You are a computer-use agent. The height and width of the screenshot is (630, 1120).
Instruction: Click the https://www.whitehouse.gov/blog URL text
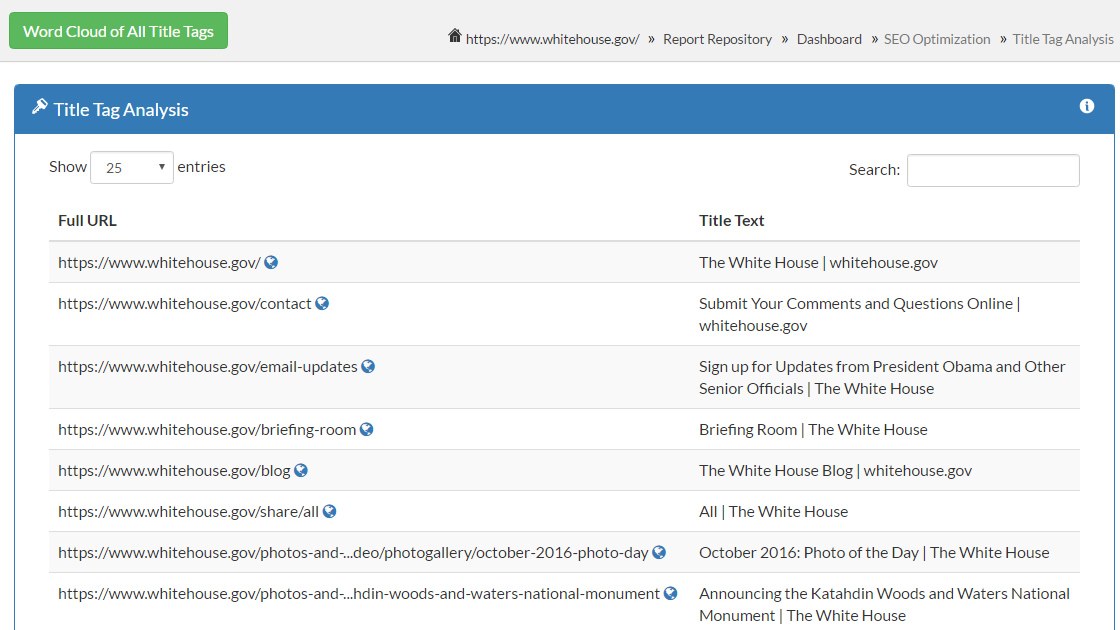click(174, 471)
